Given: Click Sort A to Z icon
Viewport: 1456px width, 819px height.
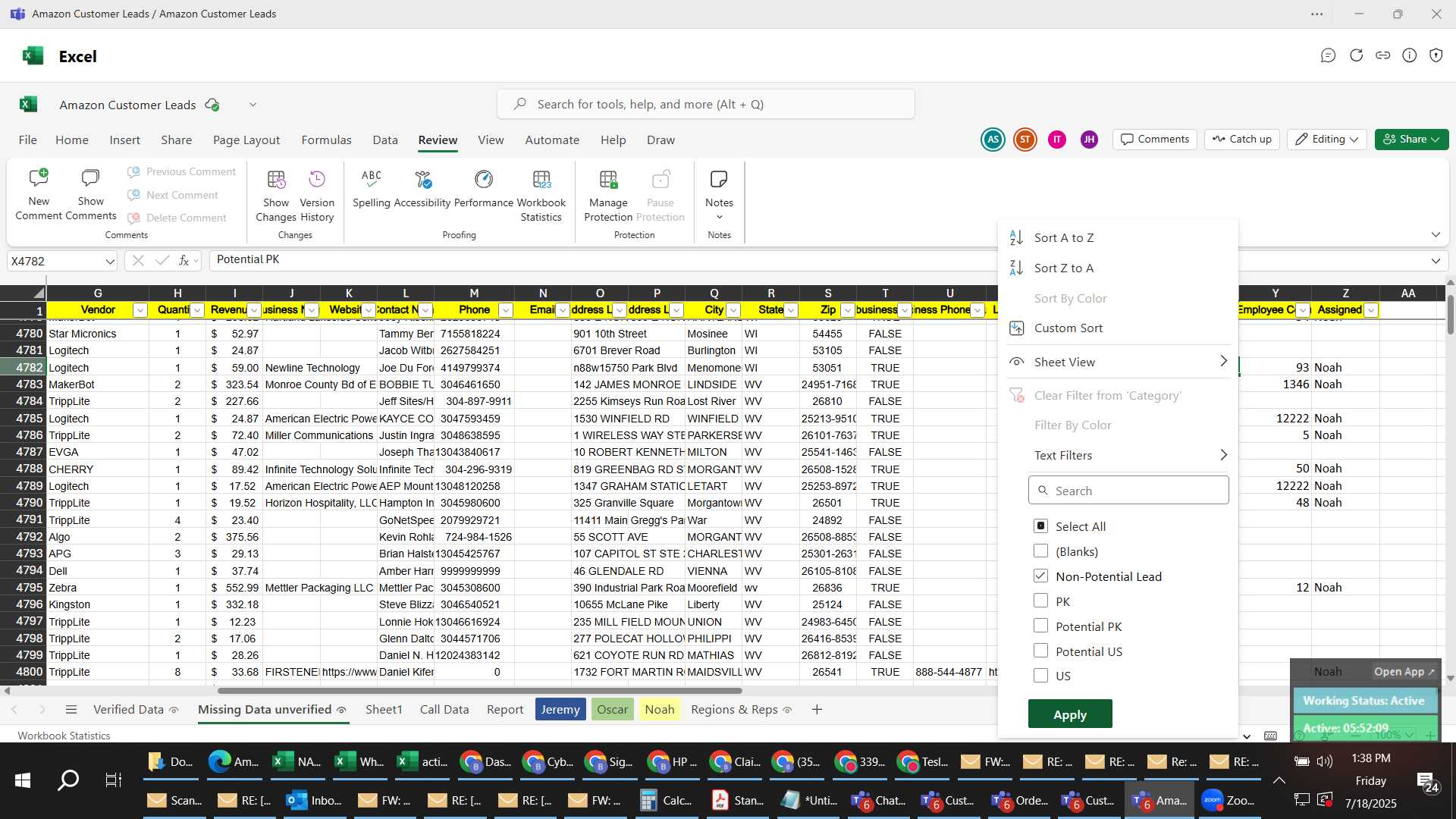Looking at the screenshot, I should [1016, 238].
